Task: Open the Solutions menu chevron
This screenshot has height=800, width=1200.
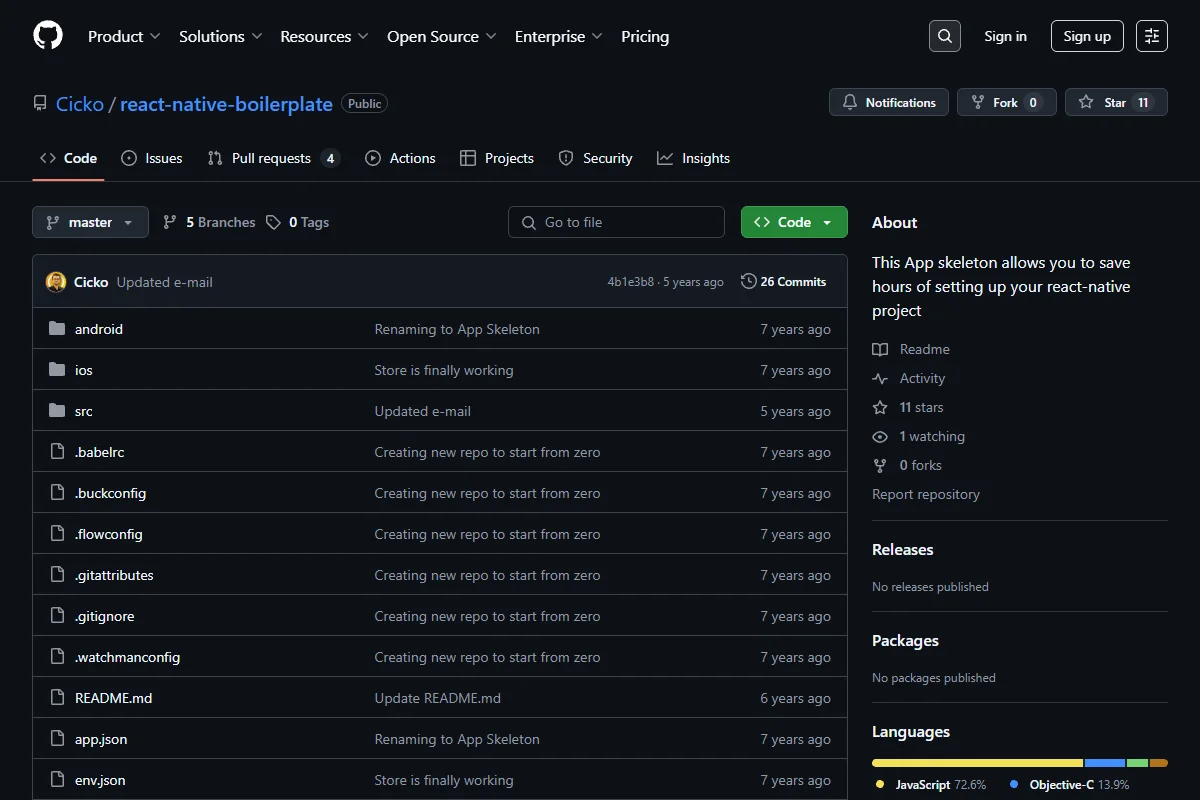Action: [x=257, y=36]
